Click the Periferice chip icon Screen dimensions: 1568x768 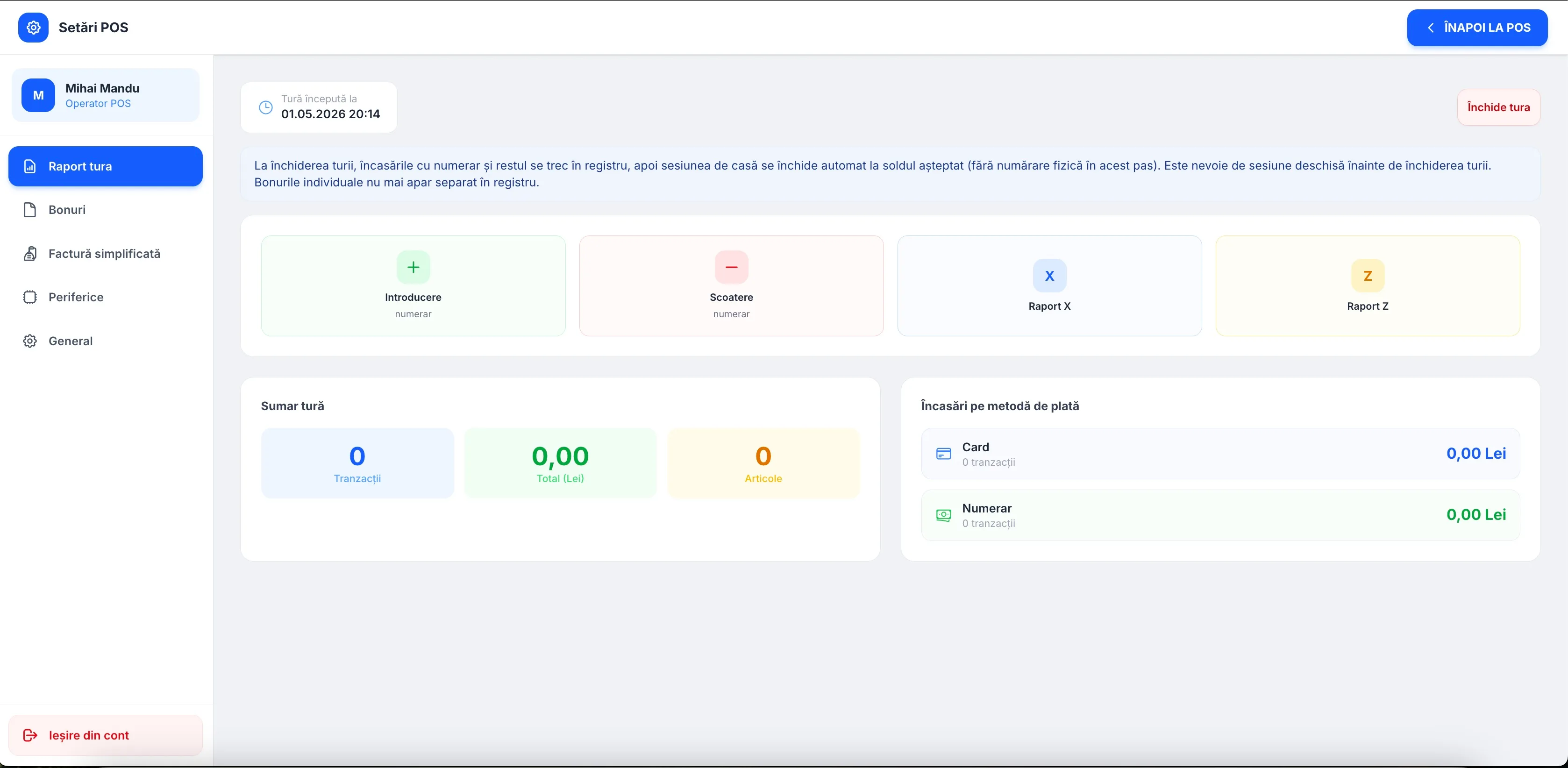(30, 297)
